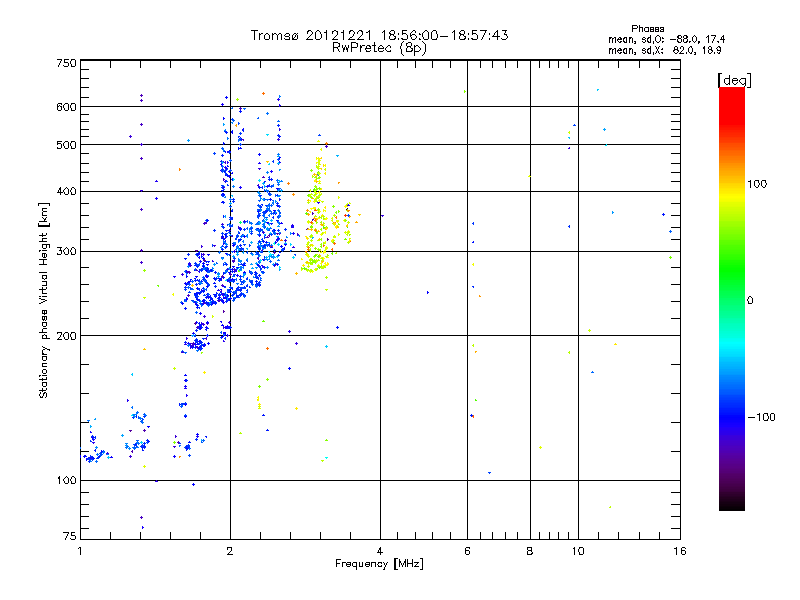Click the x-axis tick label '4'
The image size is (800, 600).
point(380,551)
